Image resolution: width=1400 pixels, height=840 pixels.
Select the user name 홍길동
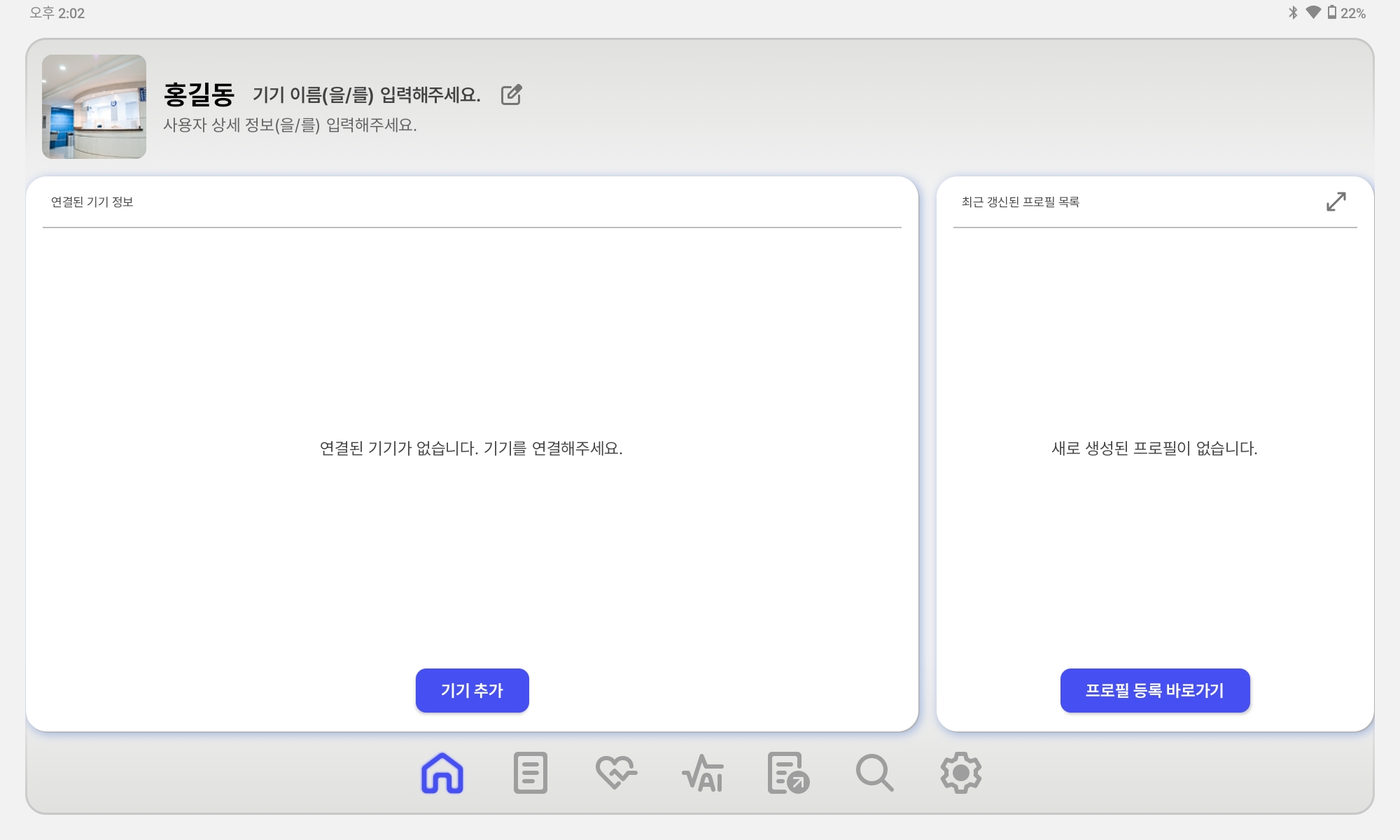click(x=199, y=94)
